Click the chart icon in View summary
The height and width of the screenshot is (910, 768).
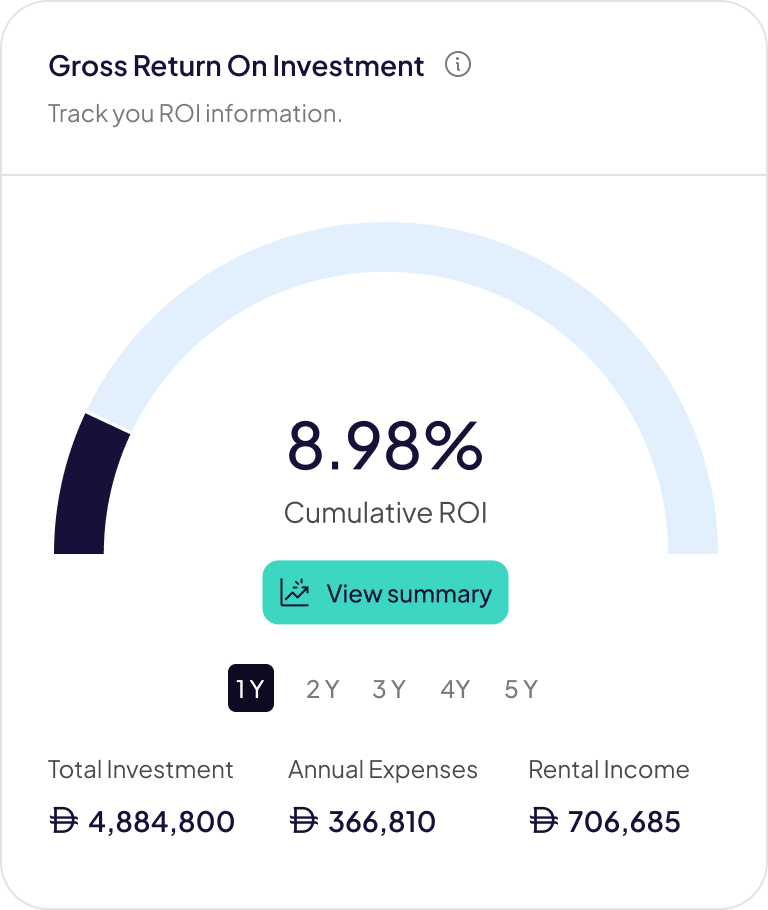pyautogui.click(x=295, y=593)
